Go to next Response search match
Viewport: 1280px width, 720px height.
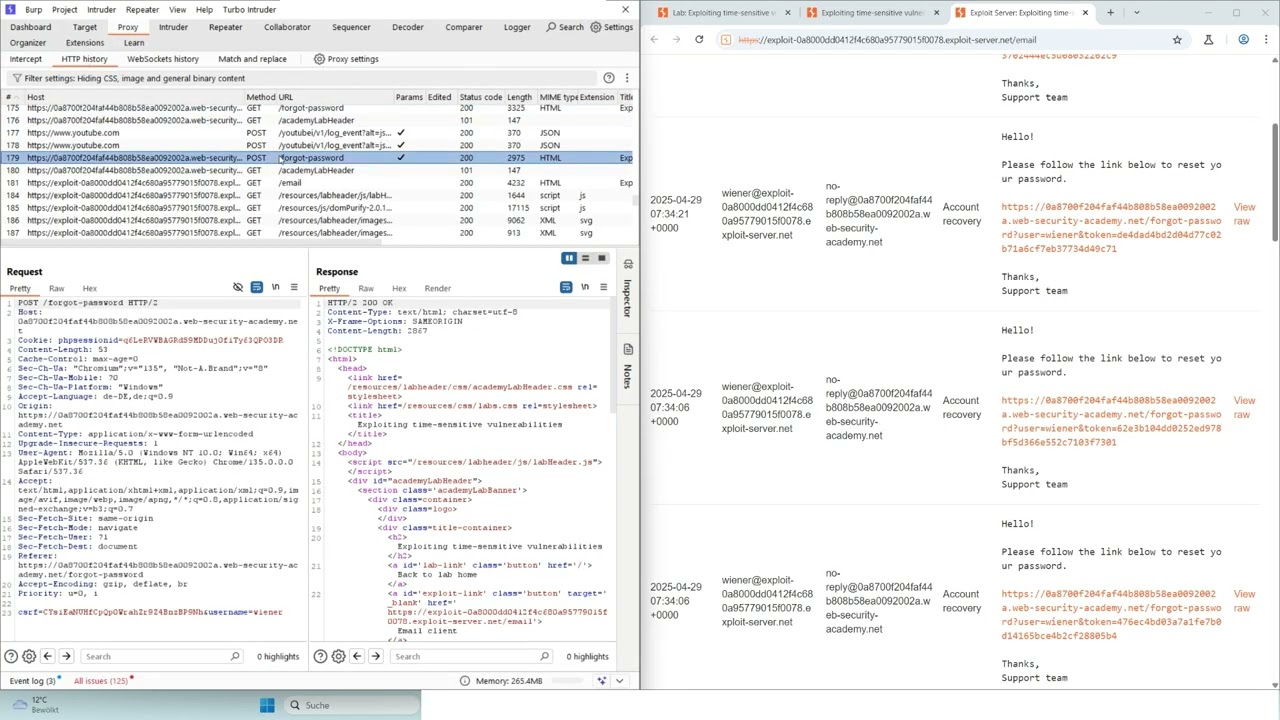376,657
